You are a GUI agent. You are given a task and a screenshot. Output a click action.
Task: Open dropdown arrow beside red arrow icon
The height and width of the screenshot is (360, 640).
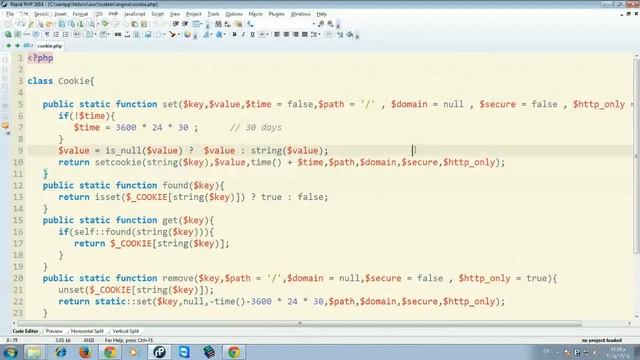179,35
